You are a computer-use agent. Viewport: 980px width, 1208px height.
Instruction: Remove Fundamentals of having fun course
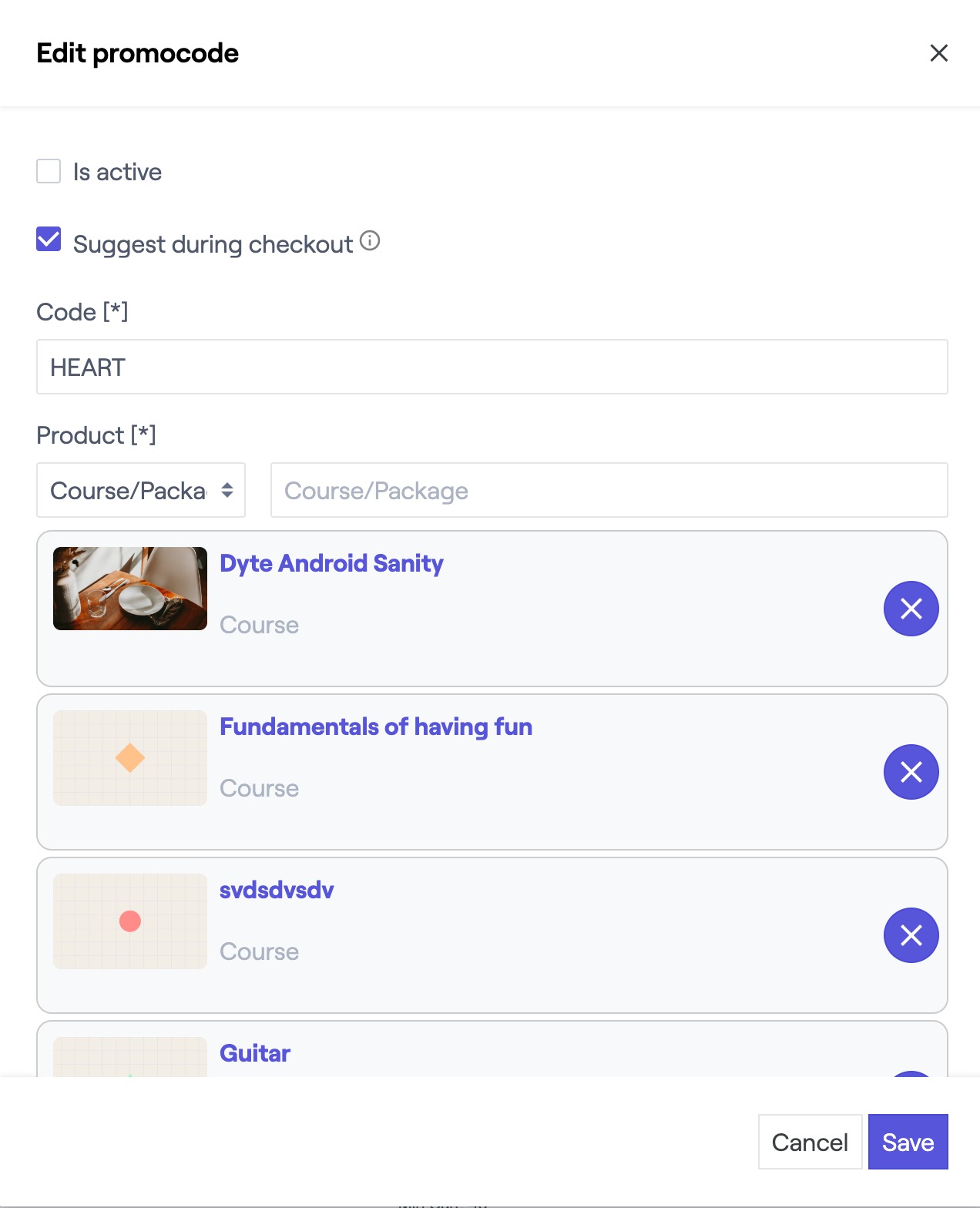[911, 772]
